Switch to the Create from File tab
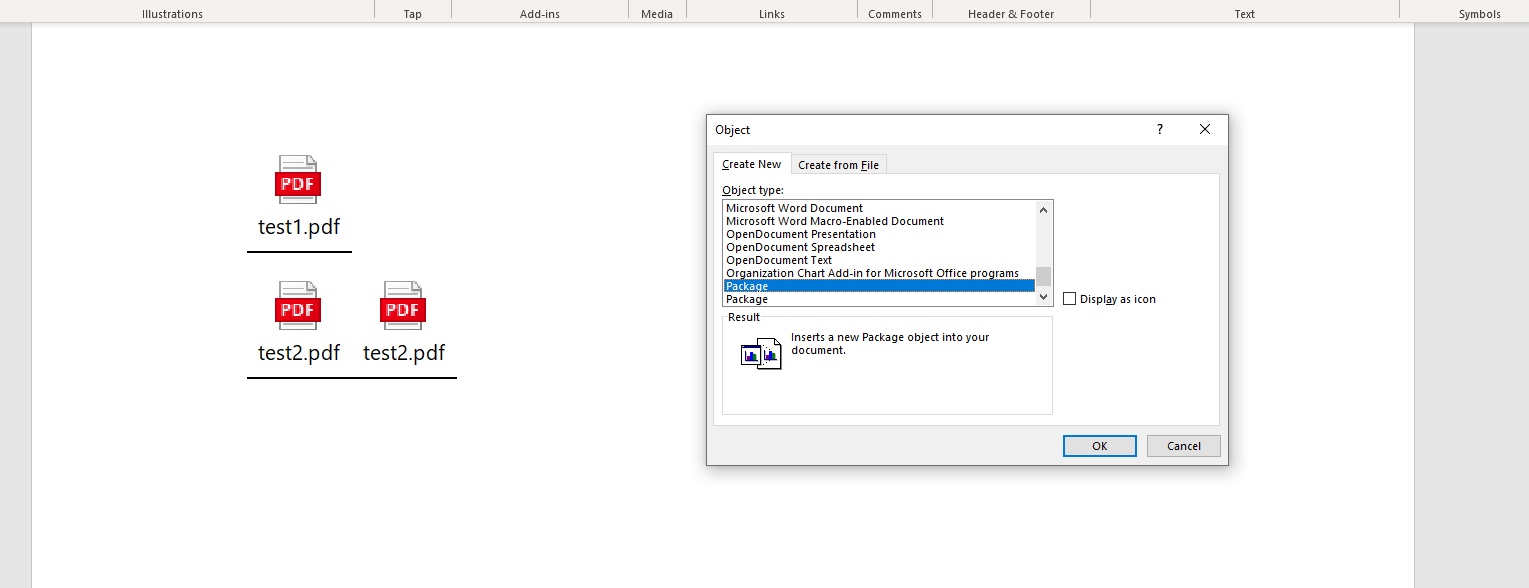 (838, 164)
